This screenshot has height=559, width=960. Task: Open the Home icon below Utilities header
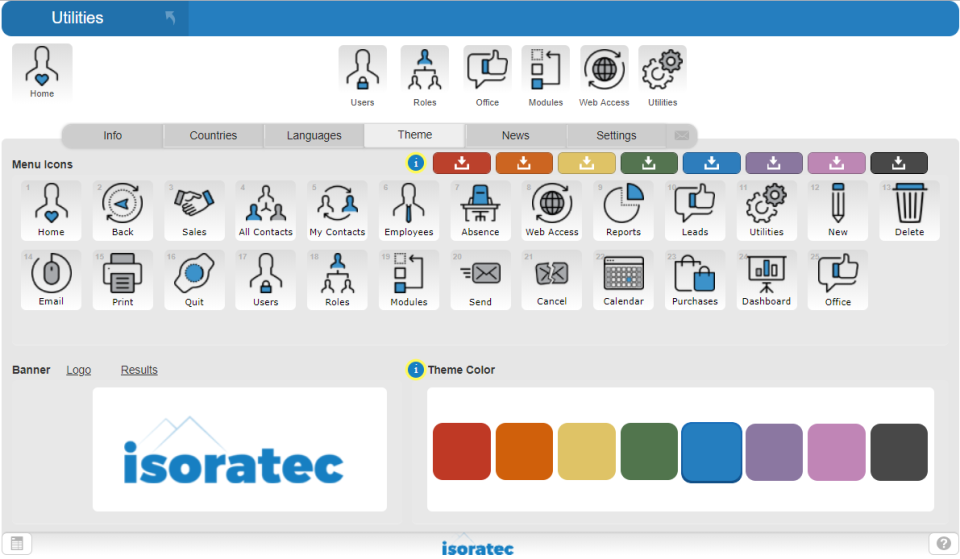tap(42, 72)
